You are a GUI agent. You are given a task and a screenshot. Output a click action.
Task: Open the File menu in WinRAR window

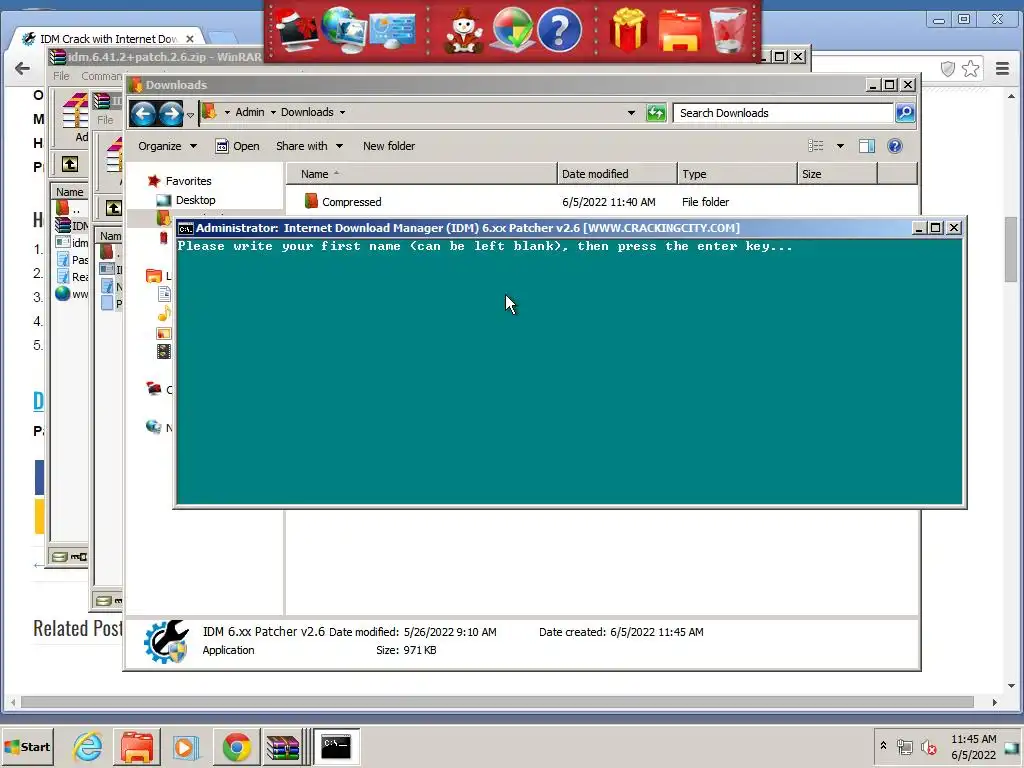click(x=61, y=76)
